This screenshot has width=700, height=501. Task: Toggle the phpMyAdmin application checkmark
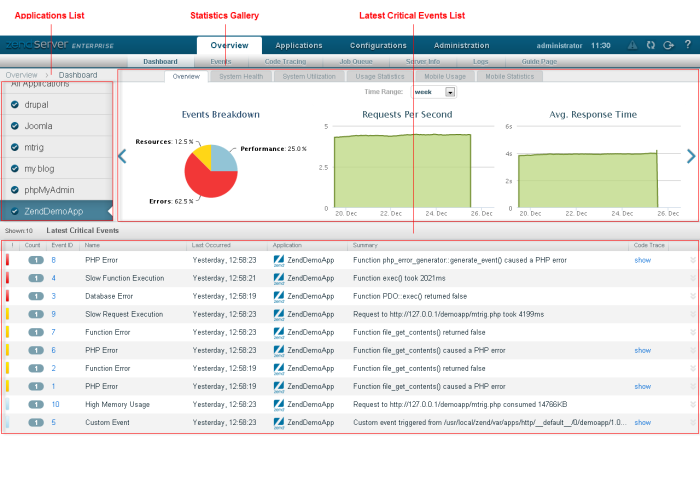tap(15, 189)
